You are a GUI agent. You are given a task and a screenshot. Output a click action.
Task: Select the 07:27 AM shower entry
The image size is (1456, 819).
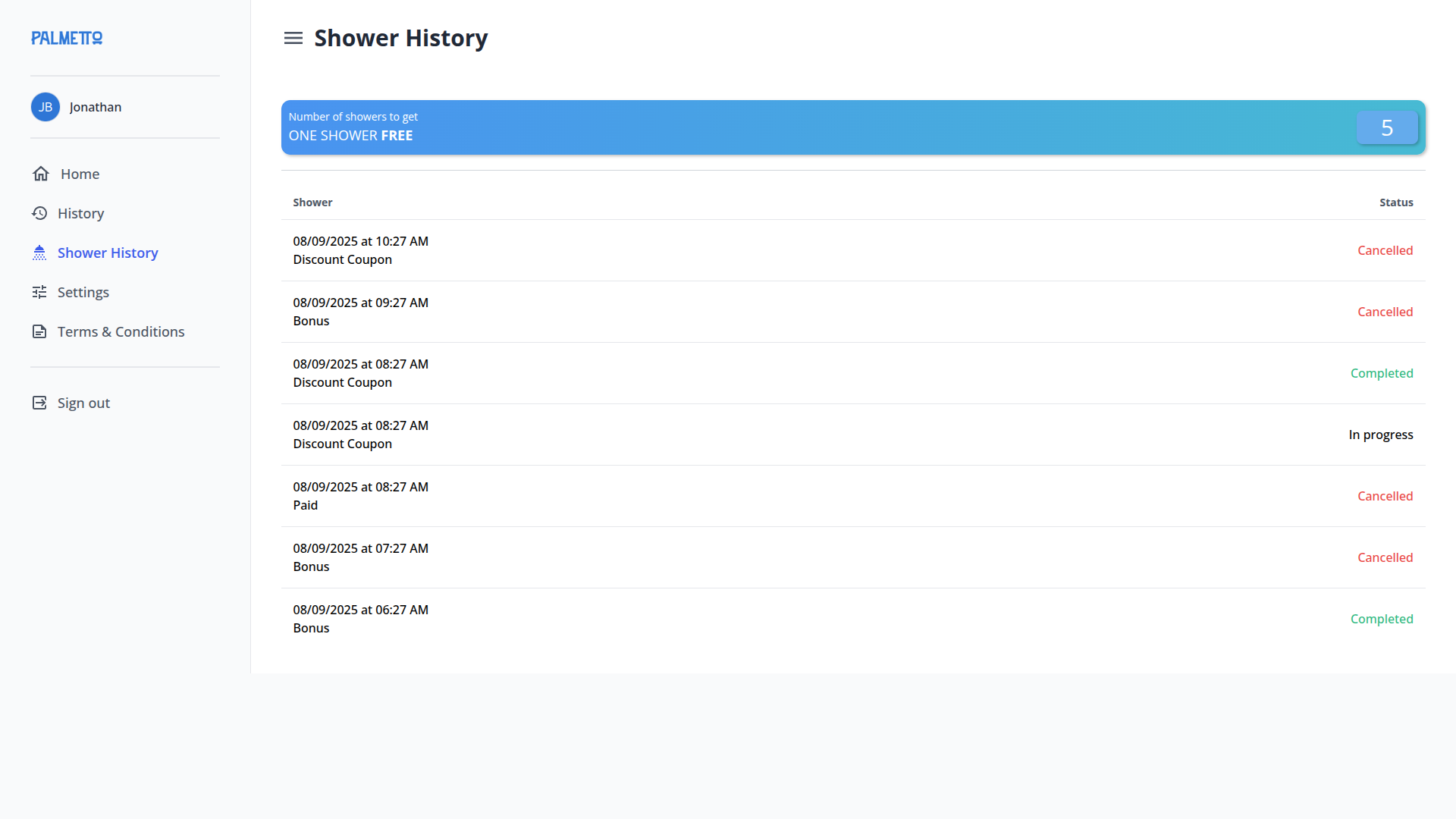(853, 557)
